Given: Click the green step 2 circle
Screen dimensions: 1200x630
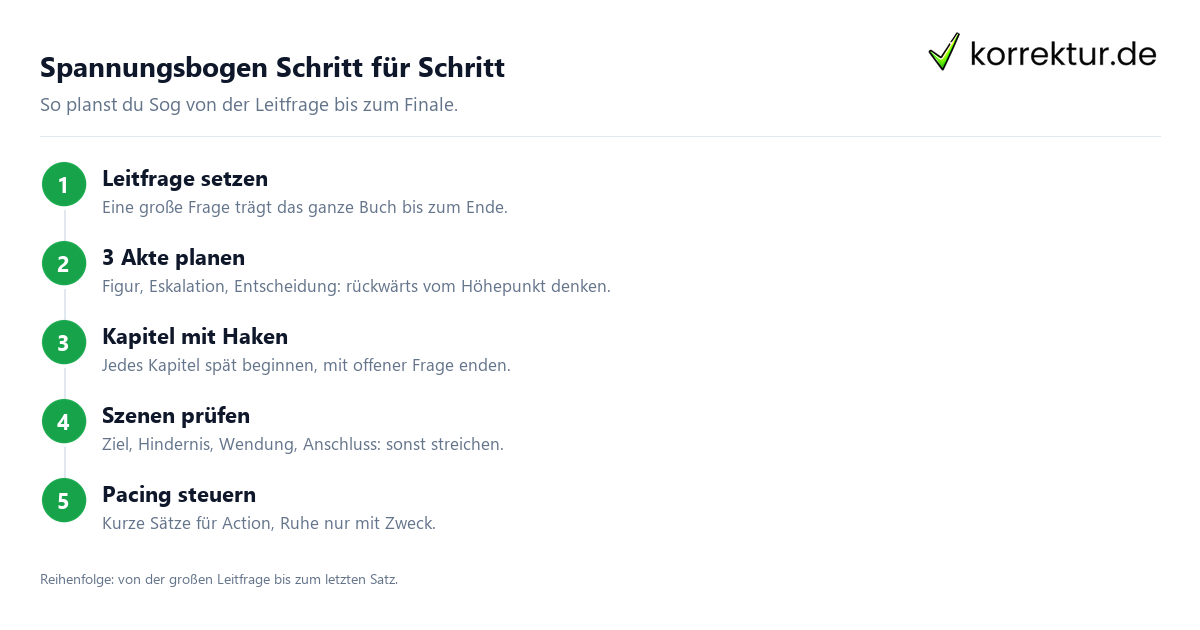Looking at the screenshot, I should [x=64, y=264].
